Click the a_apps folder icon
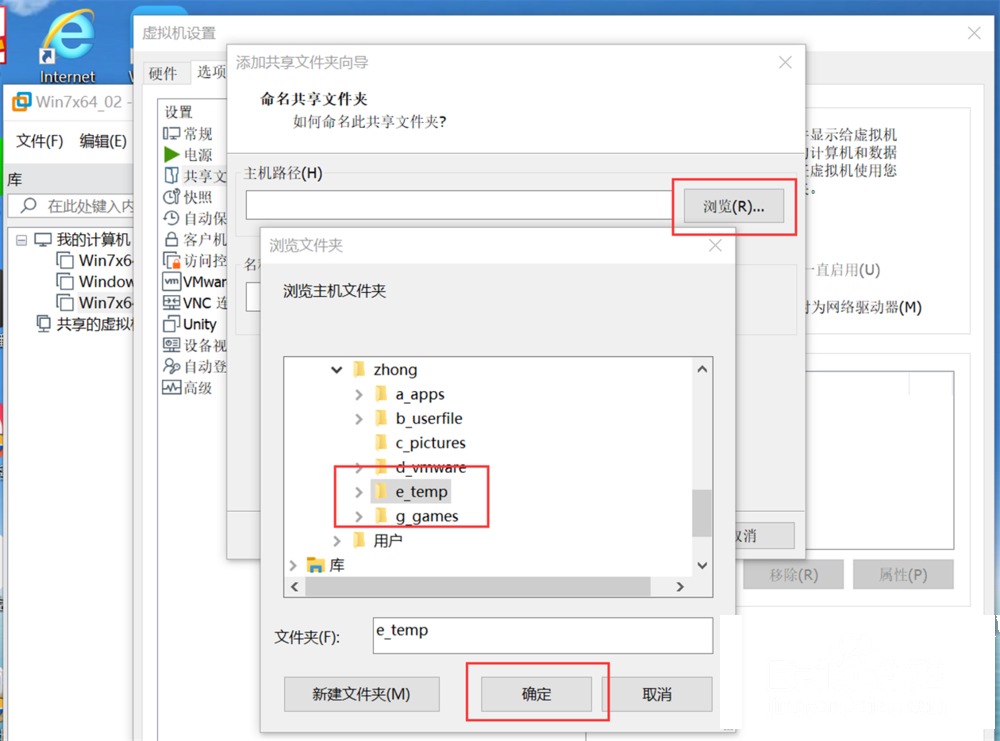1000x741 pixels. [381, 393]
